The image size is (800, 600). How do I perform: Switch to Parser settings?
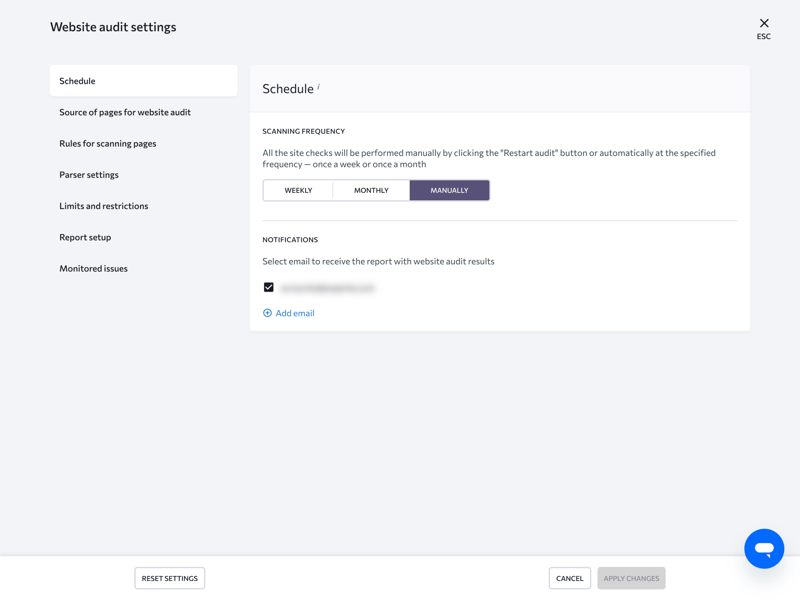click(89, 175)
